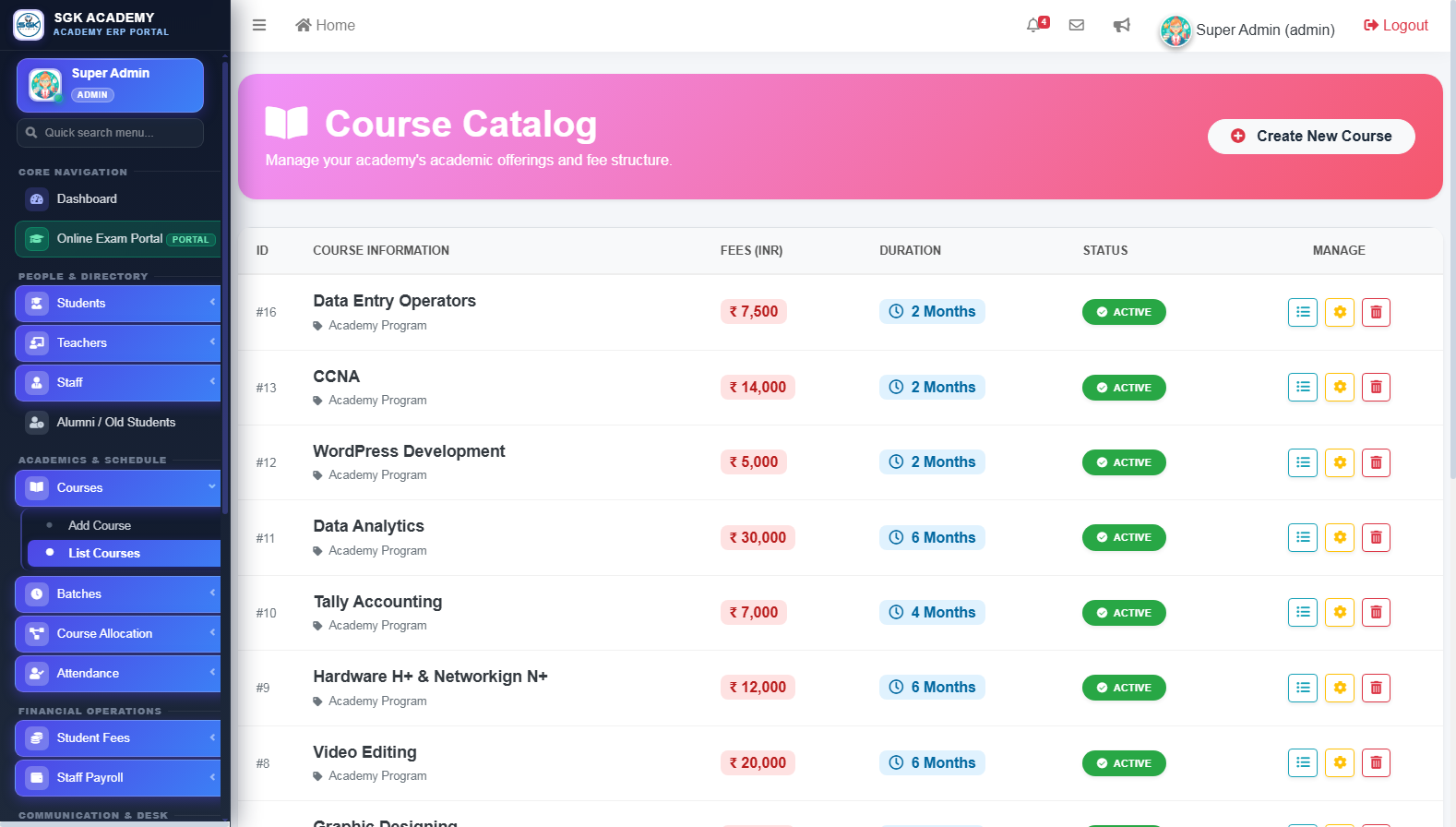Expand the Attendance sidebar menu
Viewport: 1456px width, 827px height.
click(x=118, y=674)
